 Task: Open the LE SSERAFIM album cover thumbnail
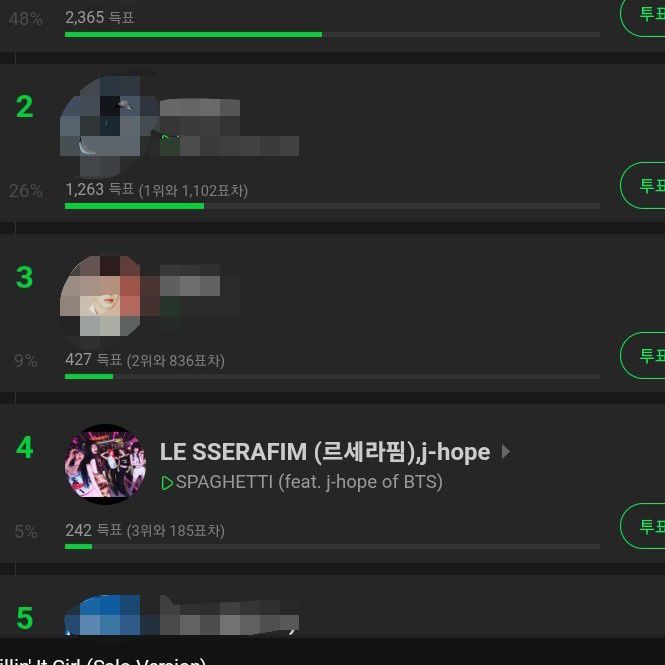click(x=105, y=464)
